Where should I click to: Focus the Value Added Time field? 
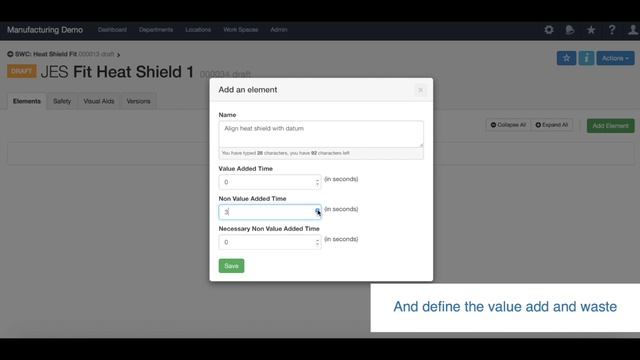(269, 182)
